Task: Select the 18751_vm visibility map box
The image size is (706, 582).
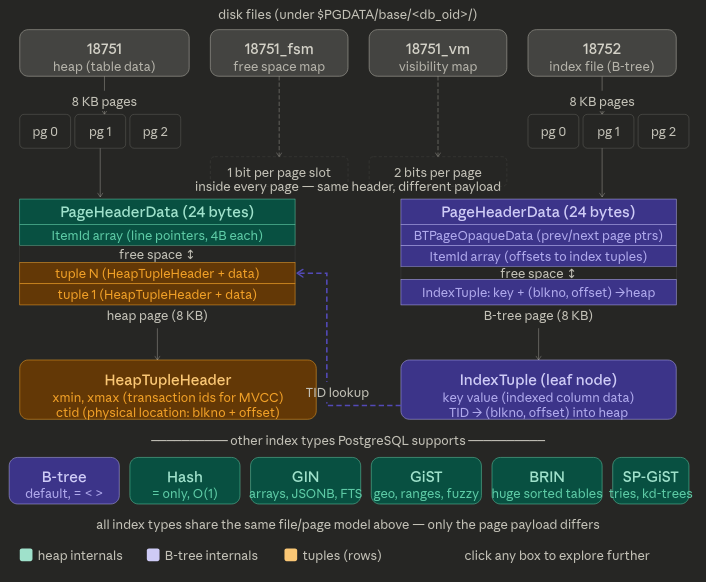Action: [438, 53]
